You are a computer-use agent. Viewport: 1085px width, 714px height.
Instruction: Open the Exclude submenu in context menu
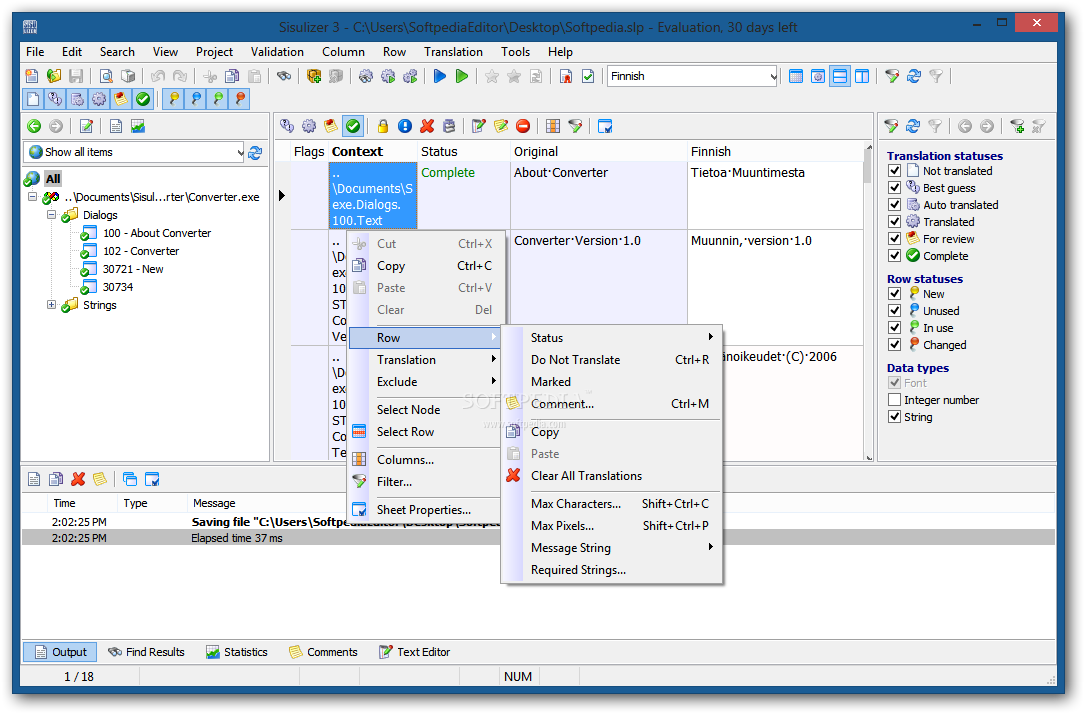coord(425,382)
